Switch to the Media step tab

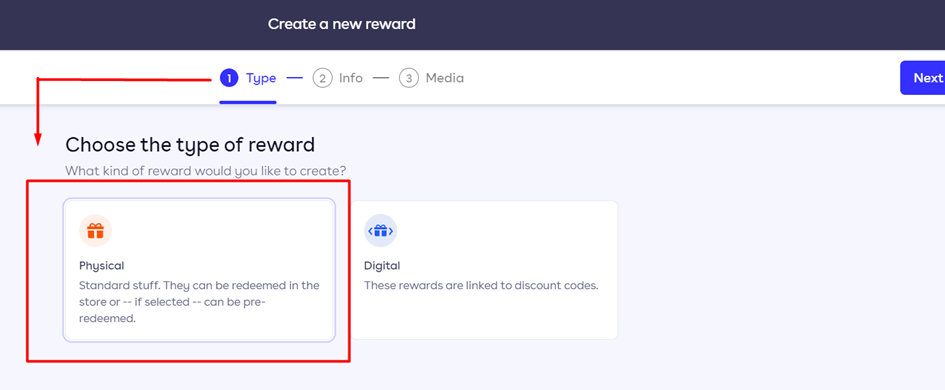[432, 78]
